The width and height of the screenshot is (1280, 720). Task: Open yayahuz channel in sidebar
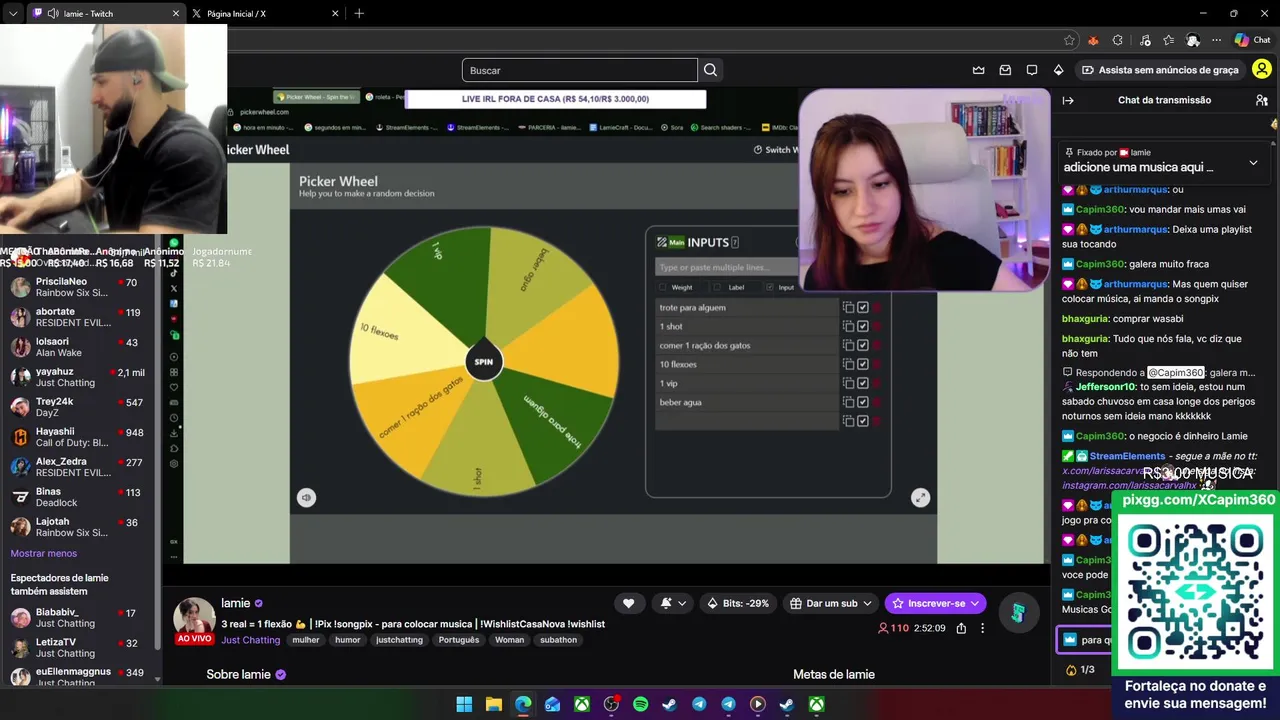(x=78, y=377)
